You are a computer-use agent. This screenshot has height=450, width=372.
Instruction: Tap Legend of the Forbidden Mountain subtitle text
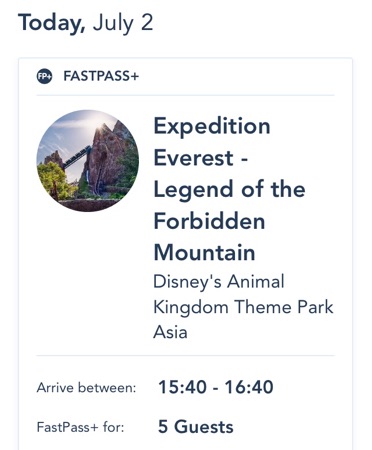229,221
